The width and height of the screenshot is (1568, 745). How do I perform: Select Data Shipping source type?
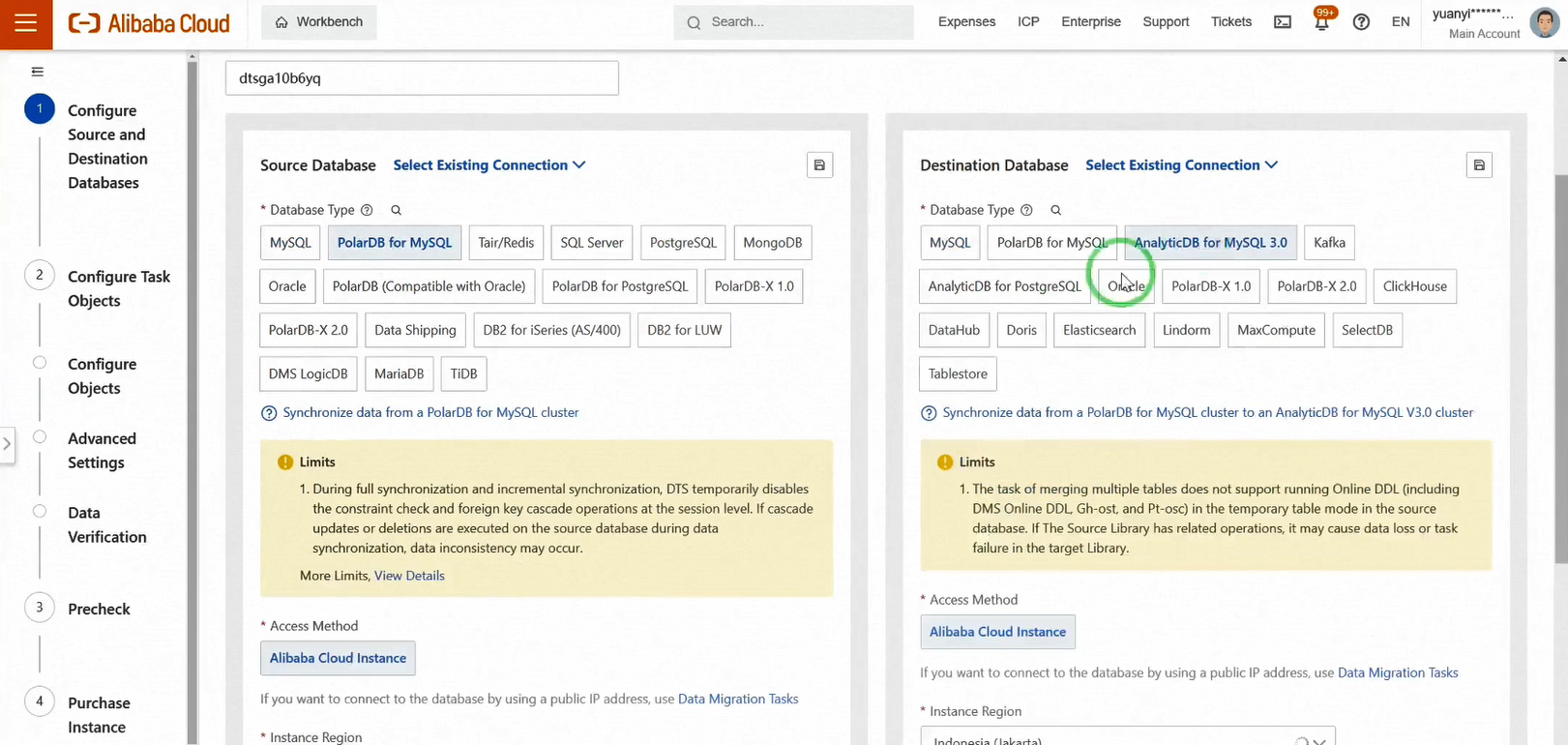point(415,330)
